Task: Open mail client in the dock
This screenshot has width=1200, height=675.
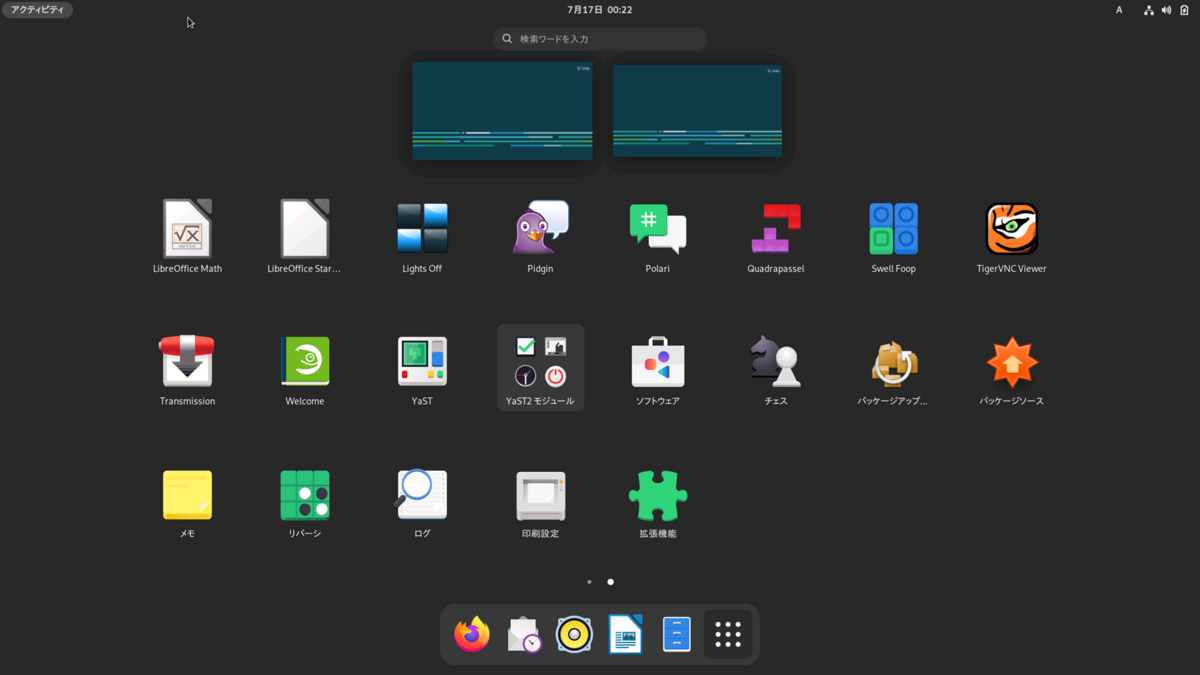Action: tap(523, 634)
